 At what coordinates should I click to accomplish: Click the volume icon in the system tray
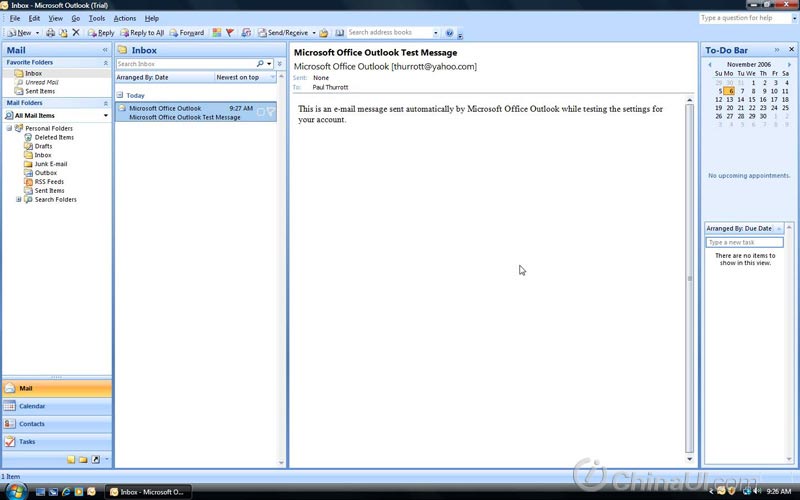click(x=758, y=491)
